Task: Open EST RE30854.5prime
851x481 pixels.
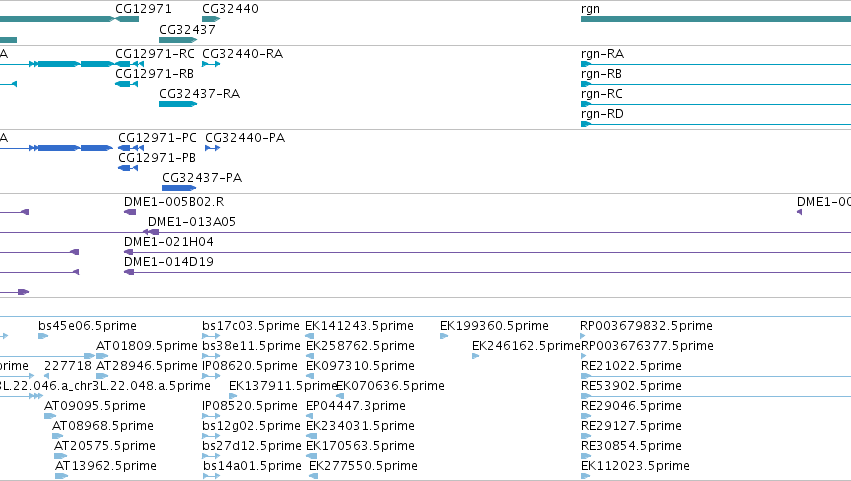Action: coord(631,446)
